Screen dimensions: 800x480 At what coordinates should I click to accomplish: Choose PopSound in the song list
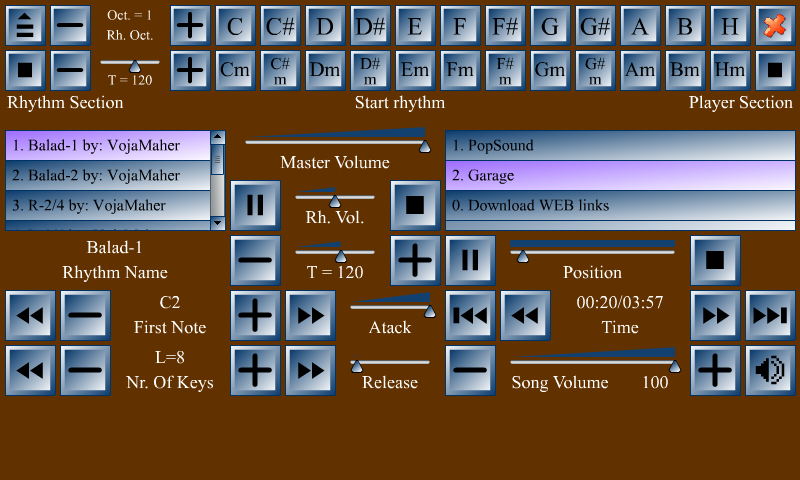point(620,145)
